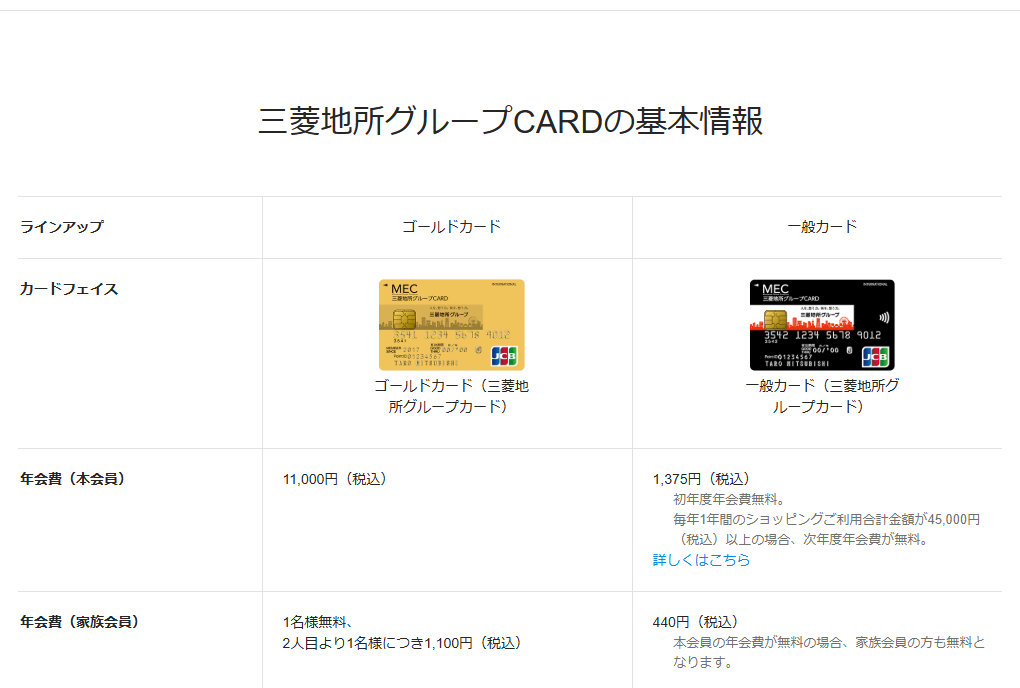Viewport: 1020px width, 688px height.
Task: Click the ゴールドカード column header
Action: click(451, 227)
